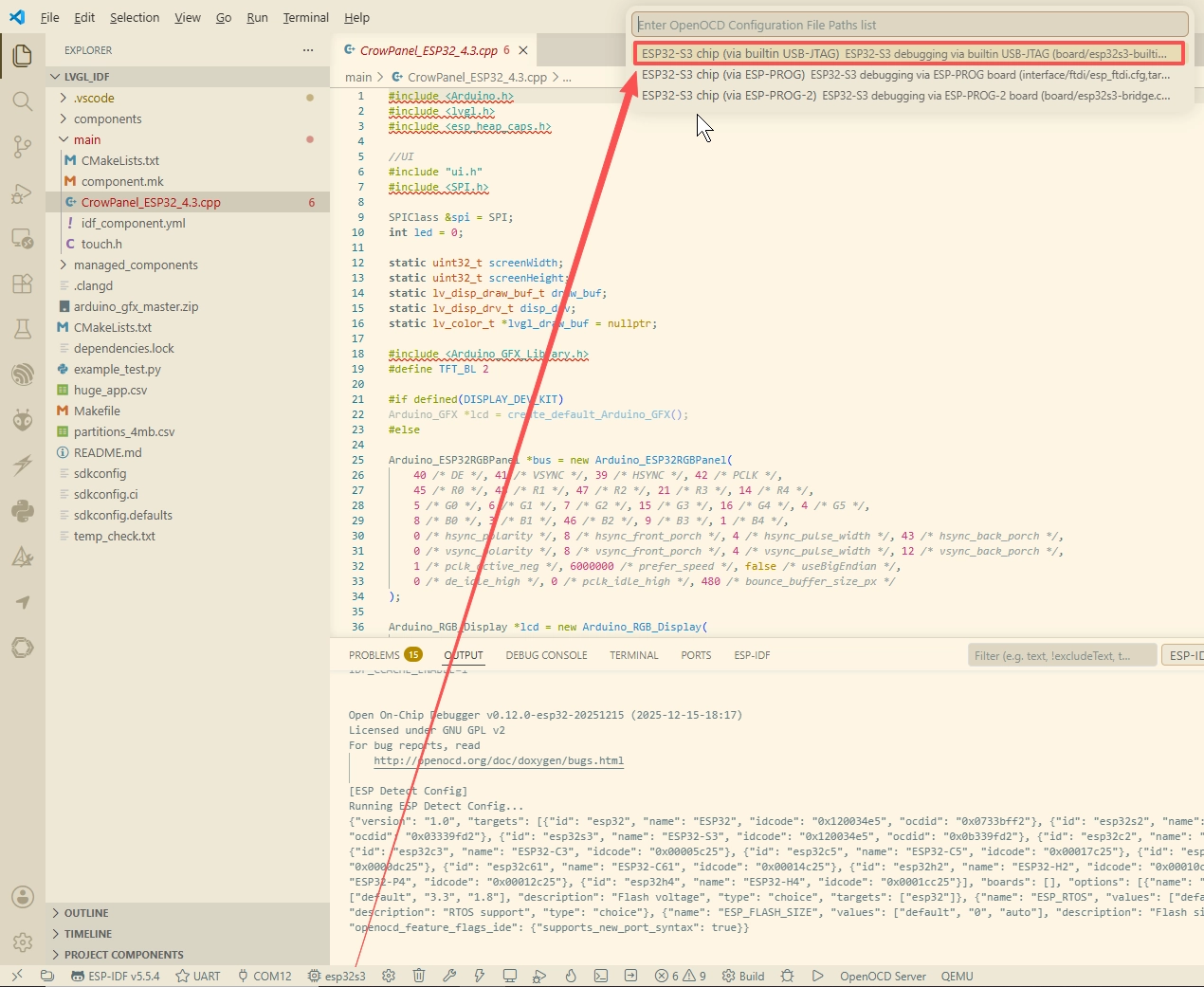Click the openocd.org bugs.html link
The height and width of the screenshot is (987, 1204).
pyautogui.click(x=499, y=760)
